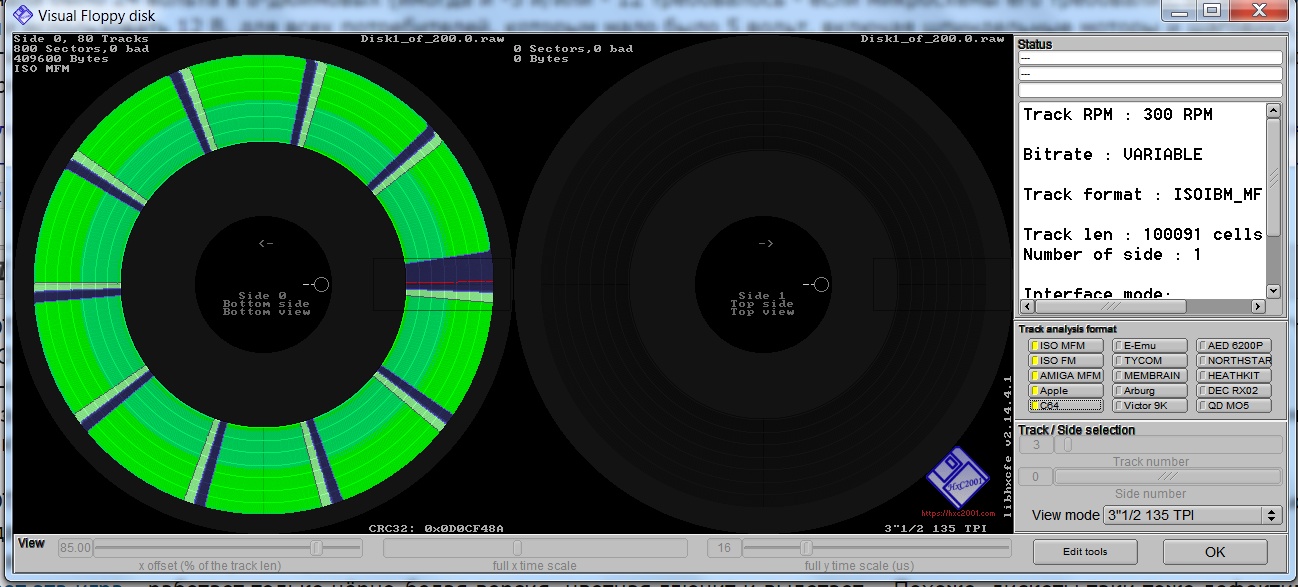Screen dimensions: 1298x587
Task: Click the HxC2001 floppy logo icon
Action: point(957,478)
